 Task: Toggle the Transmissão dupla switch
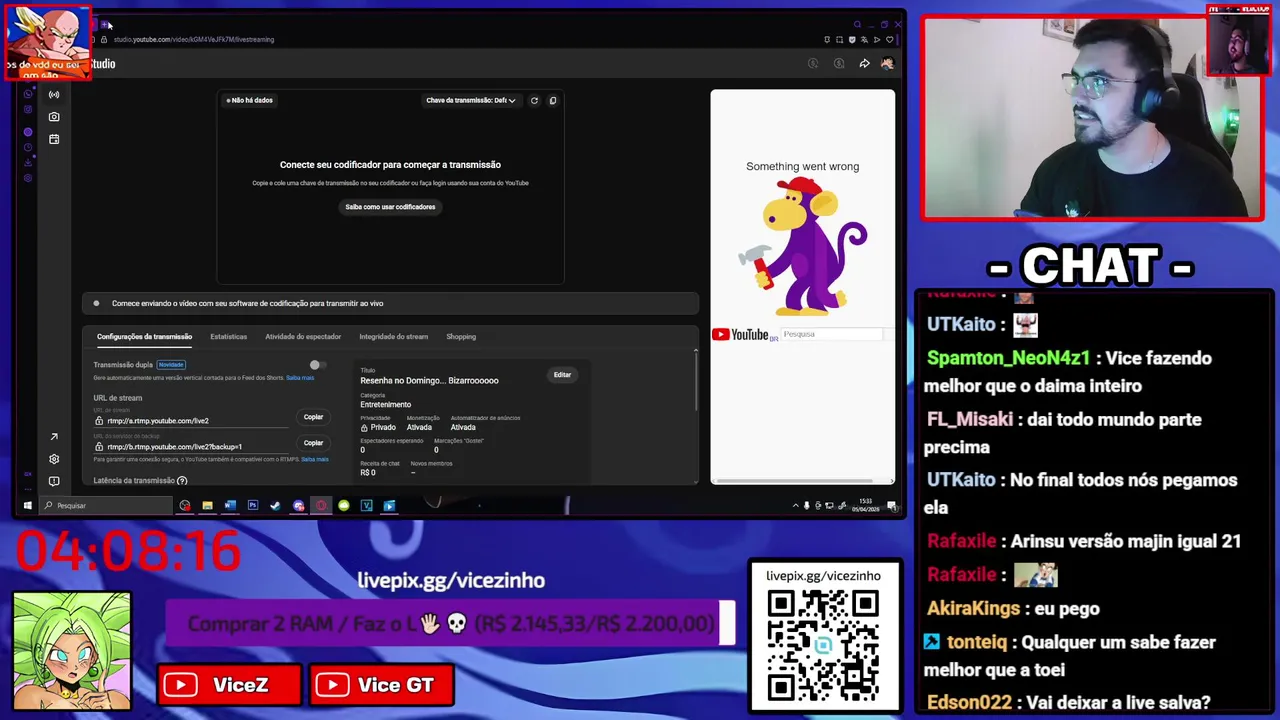[317, 365]
